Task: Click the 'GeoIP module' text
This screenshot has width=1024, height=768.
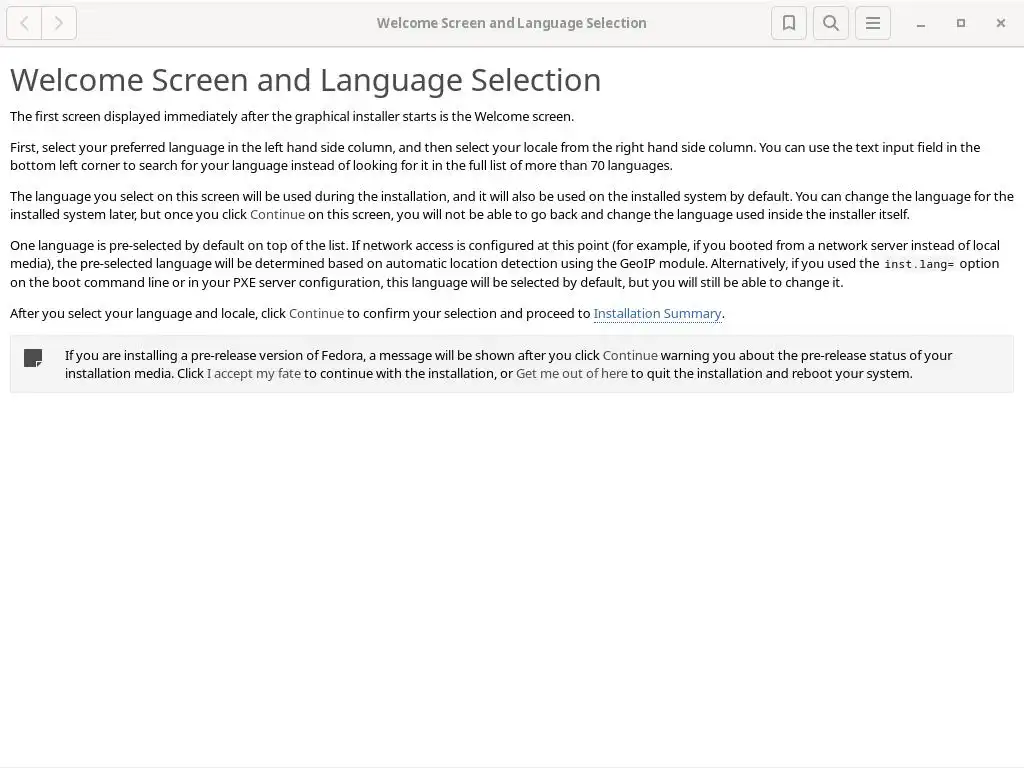Action: [663, 264]
